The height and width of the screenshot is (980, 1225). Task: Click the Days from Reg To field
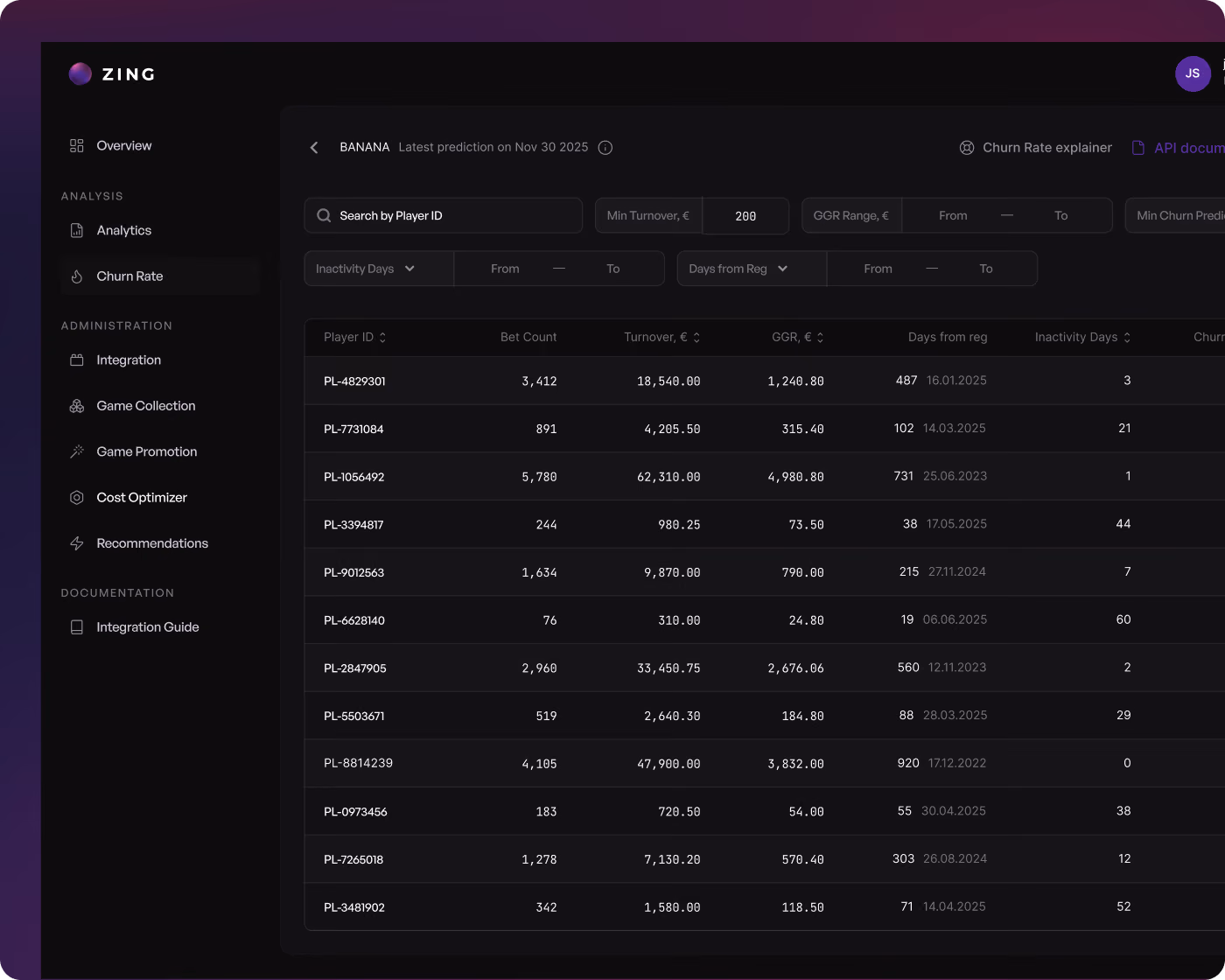click(986, 269)
